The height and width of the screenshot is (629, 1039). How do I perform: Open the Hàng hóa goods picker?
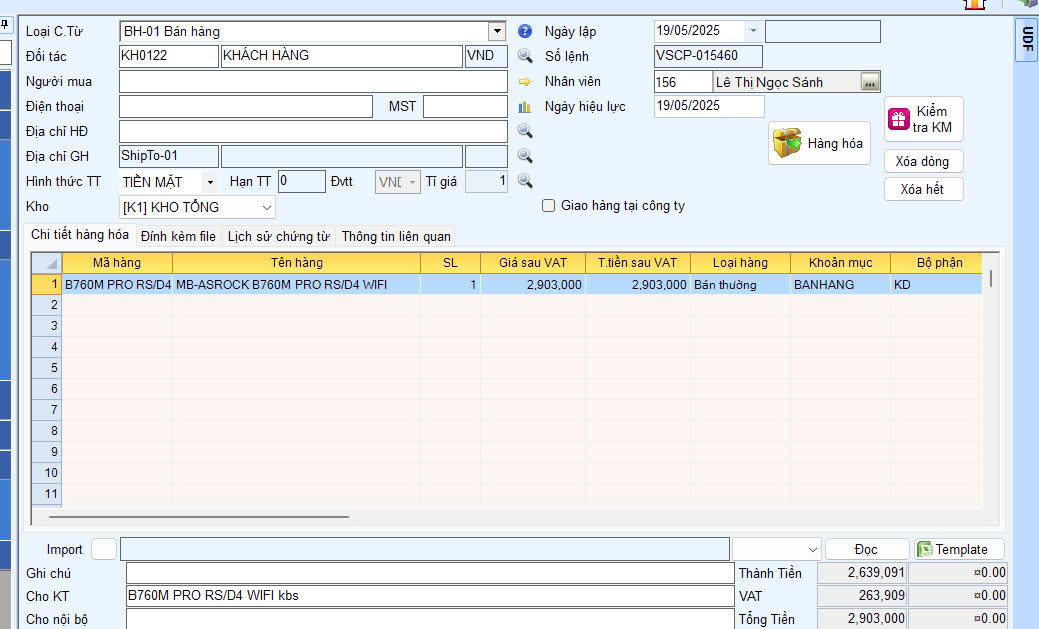pyautogui.click(x=819, y=143)
